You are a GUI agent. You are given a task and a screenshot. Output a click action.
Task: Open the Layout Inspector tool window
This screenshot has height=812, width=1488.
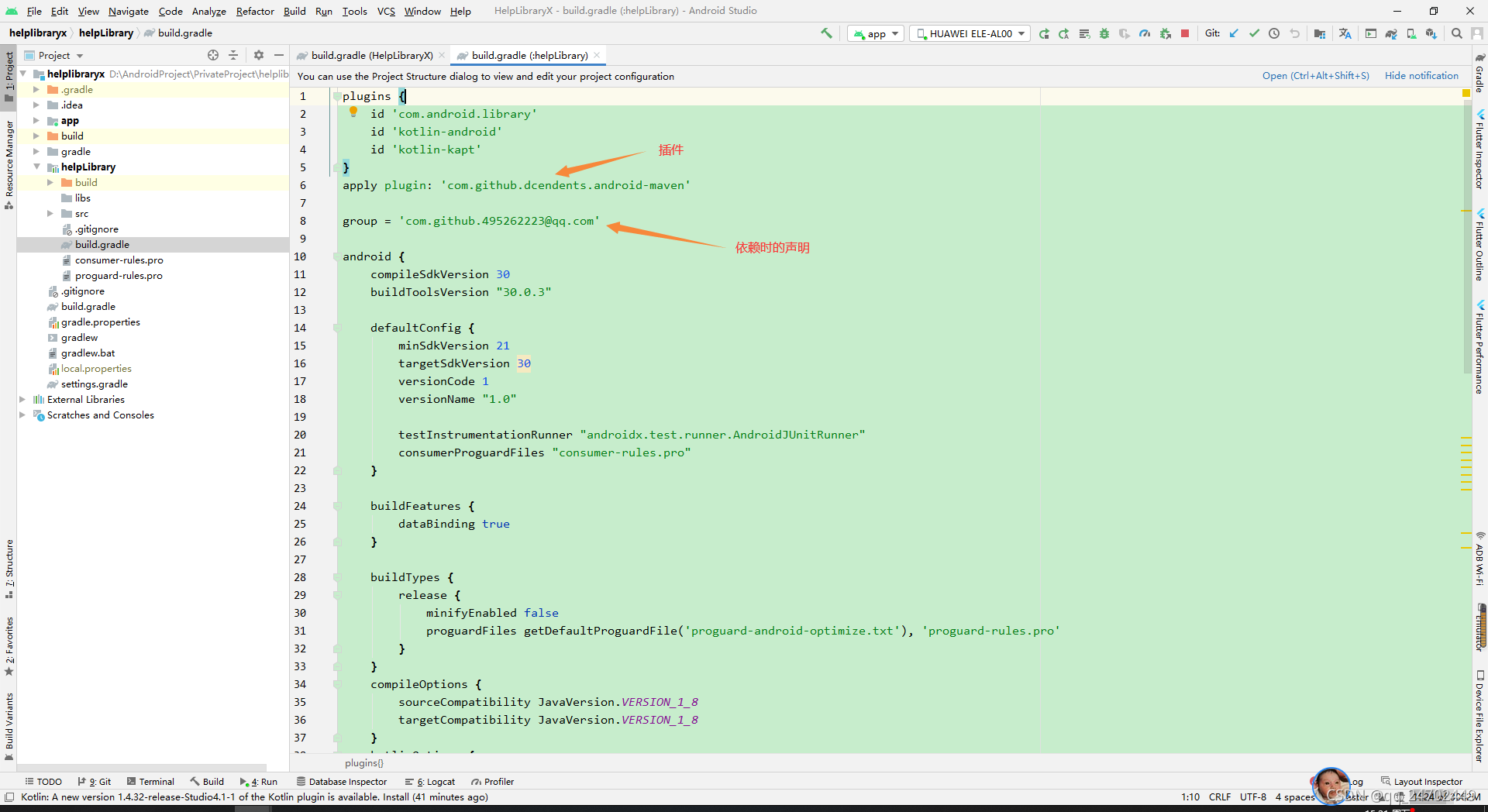(x=1422, y=781)
